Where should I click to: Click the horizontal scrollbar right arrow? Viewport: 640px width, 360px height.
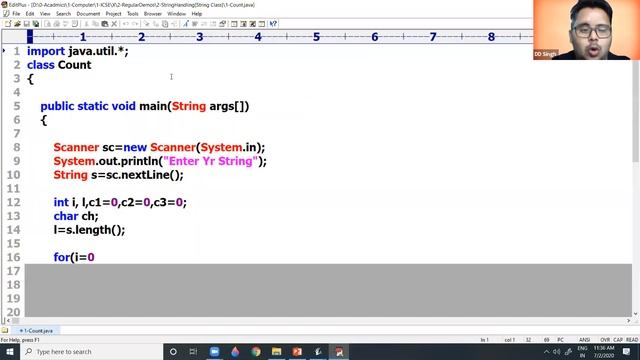629,321
